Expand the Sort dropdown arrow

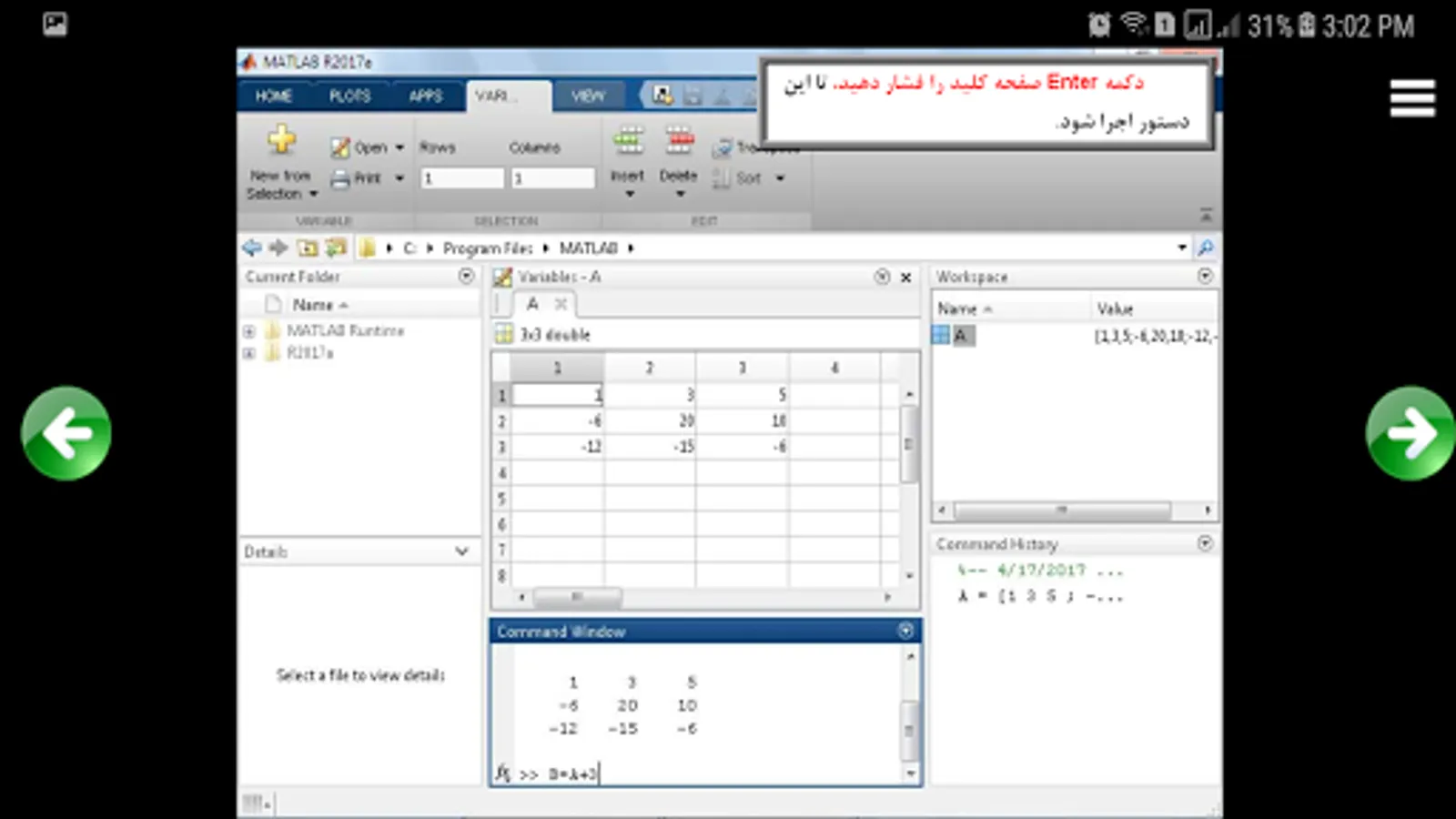780,178
